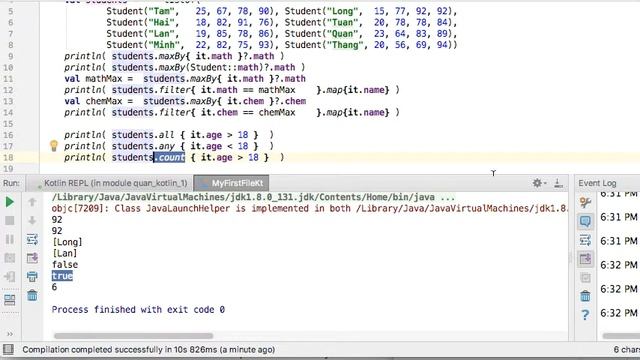The width and height of the screenshot is (640, 360).
Task: Click the "Quan" string in student list
Action: point(345,33)
